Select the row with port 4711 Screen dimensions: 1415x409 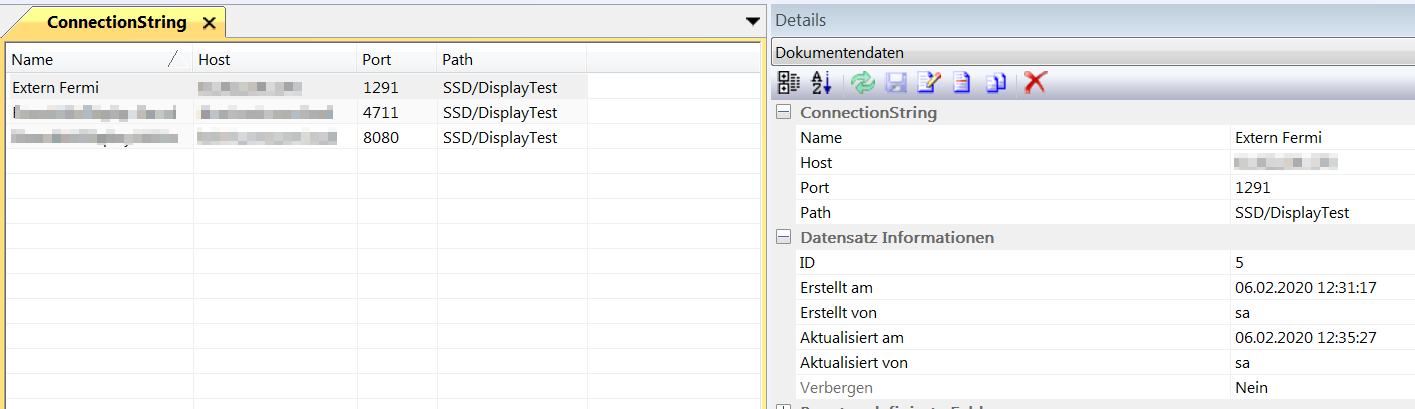pos(381,113)
